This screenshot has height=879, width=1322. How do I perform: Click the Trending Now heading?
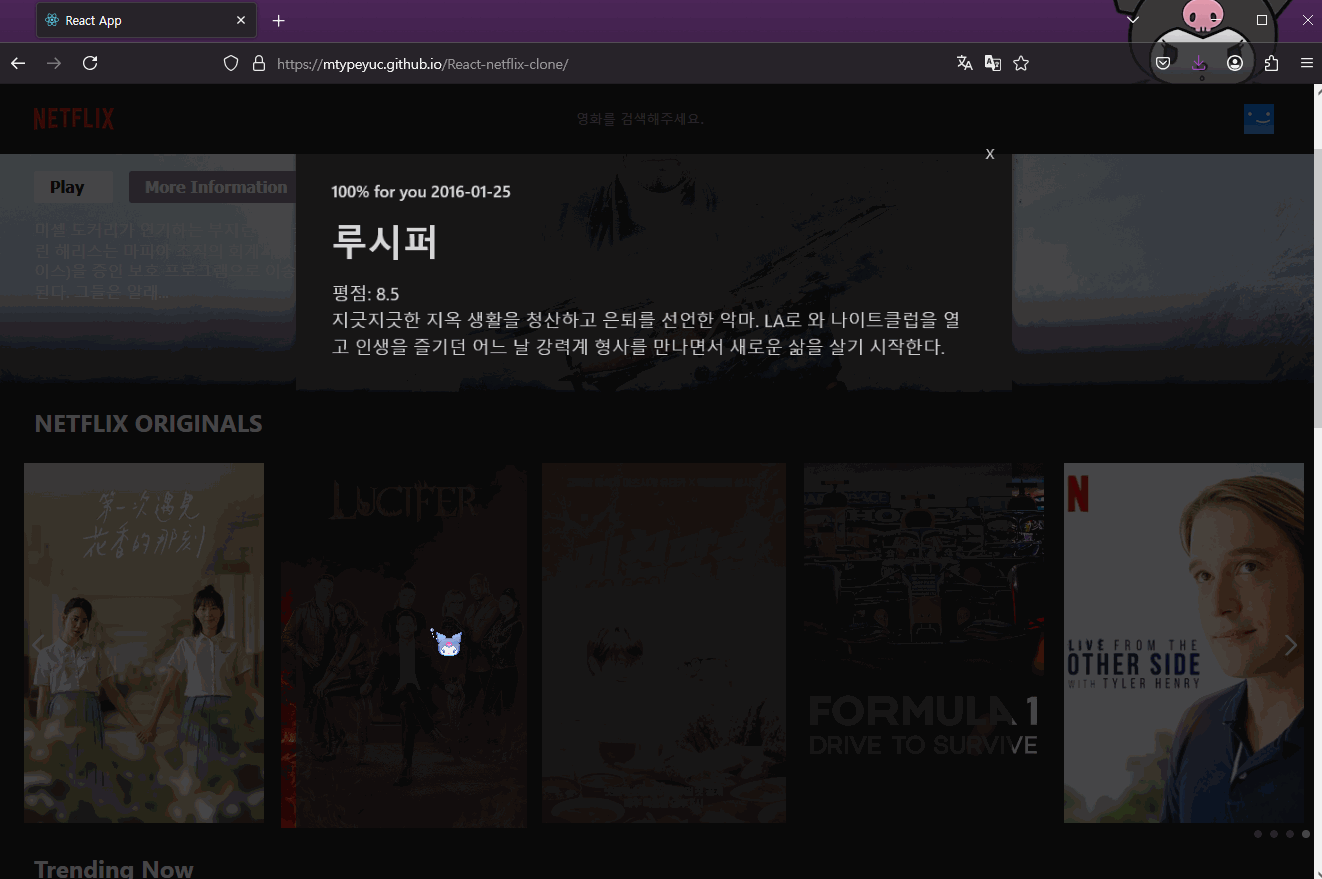click(114, 869)
